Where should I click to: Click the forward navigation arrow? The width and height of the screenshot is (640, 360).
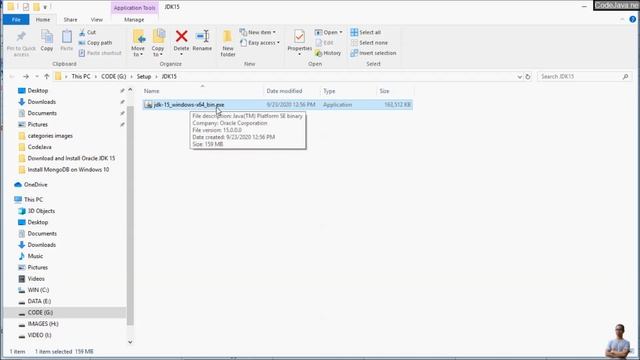pyautogui.click(x=26, y=76)
